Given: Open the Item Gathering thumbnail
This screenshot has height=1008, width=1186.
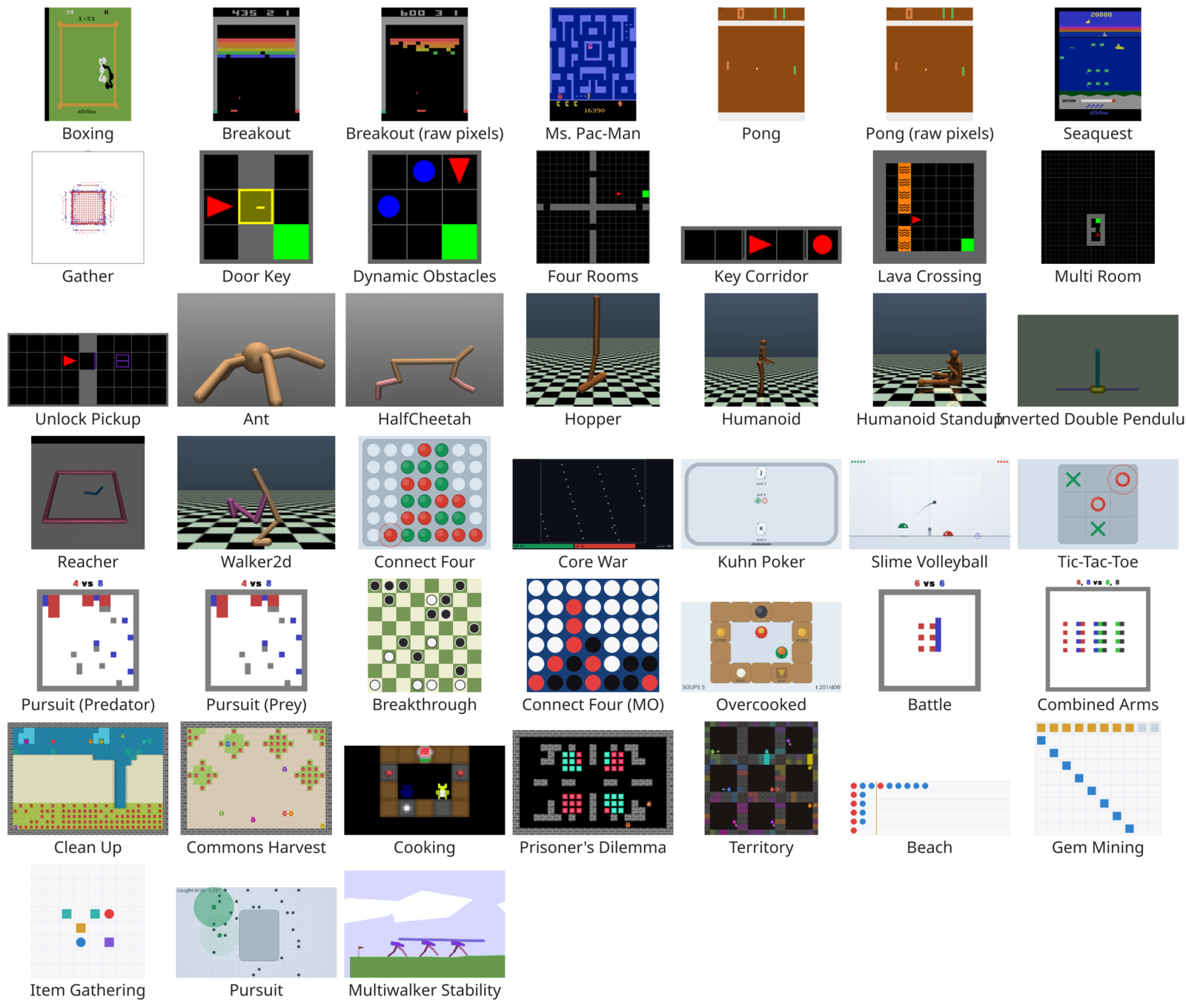Looking at the screenshot, I should 88,921.
